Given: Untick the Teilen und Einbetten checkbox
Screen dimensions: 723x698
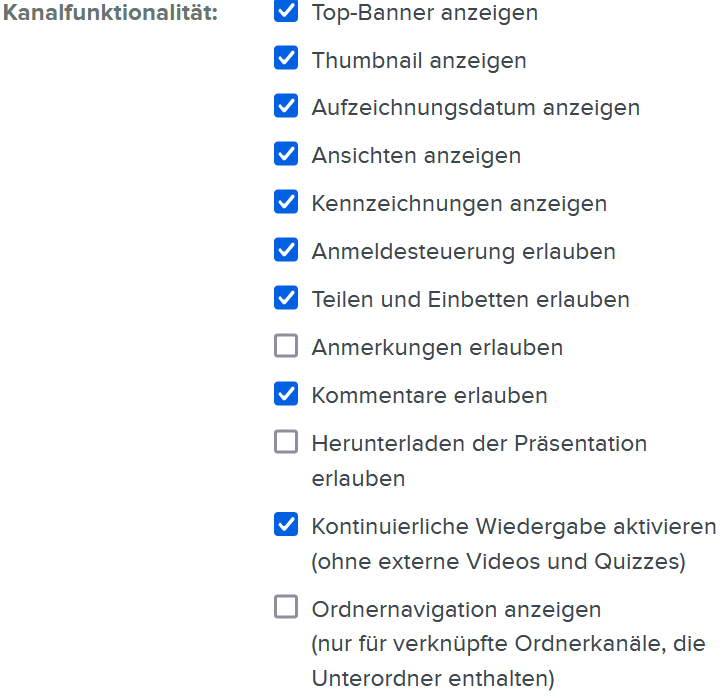Looking at the screenshot, I should pos(286,298).
